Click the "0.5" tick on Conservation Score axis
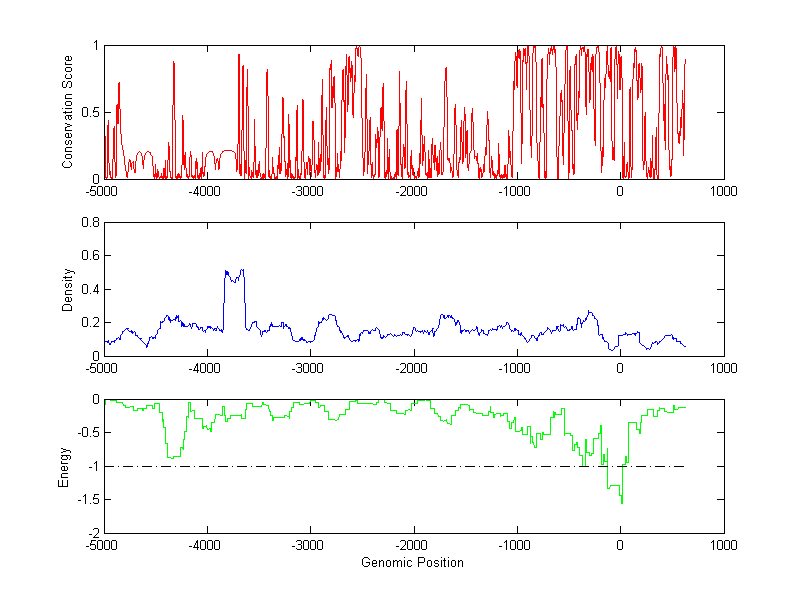Viewport: 800px width, 599px height. coord(88,112)
